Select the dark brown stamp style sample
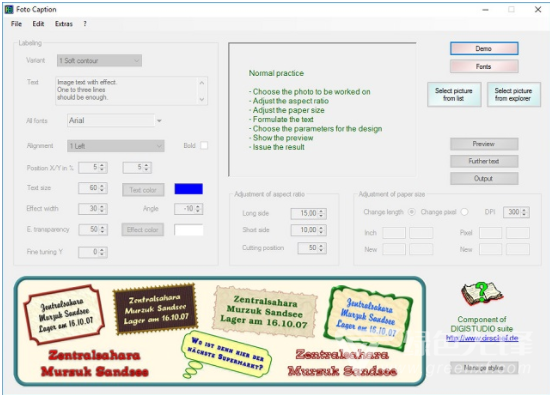 (x=155, y=309)
